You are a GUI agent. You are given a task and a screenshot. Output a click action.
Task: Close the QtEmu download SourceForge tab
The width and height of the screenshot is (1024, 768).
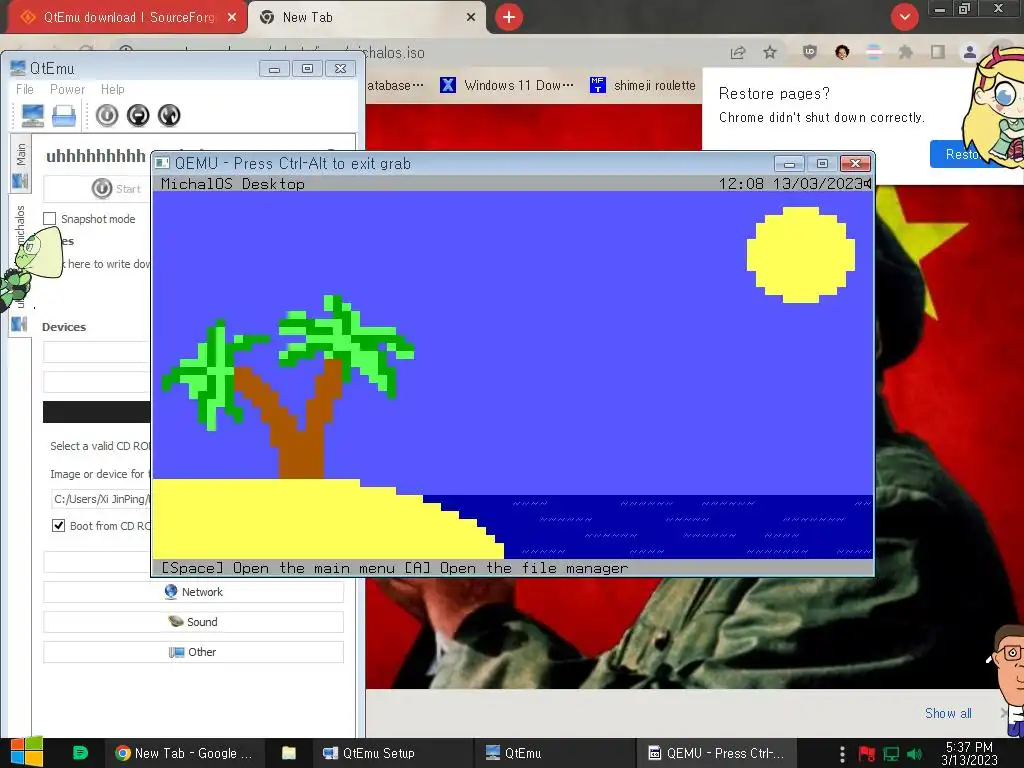tap(232, 17)
